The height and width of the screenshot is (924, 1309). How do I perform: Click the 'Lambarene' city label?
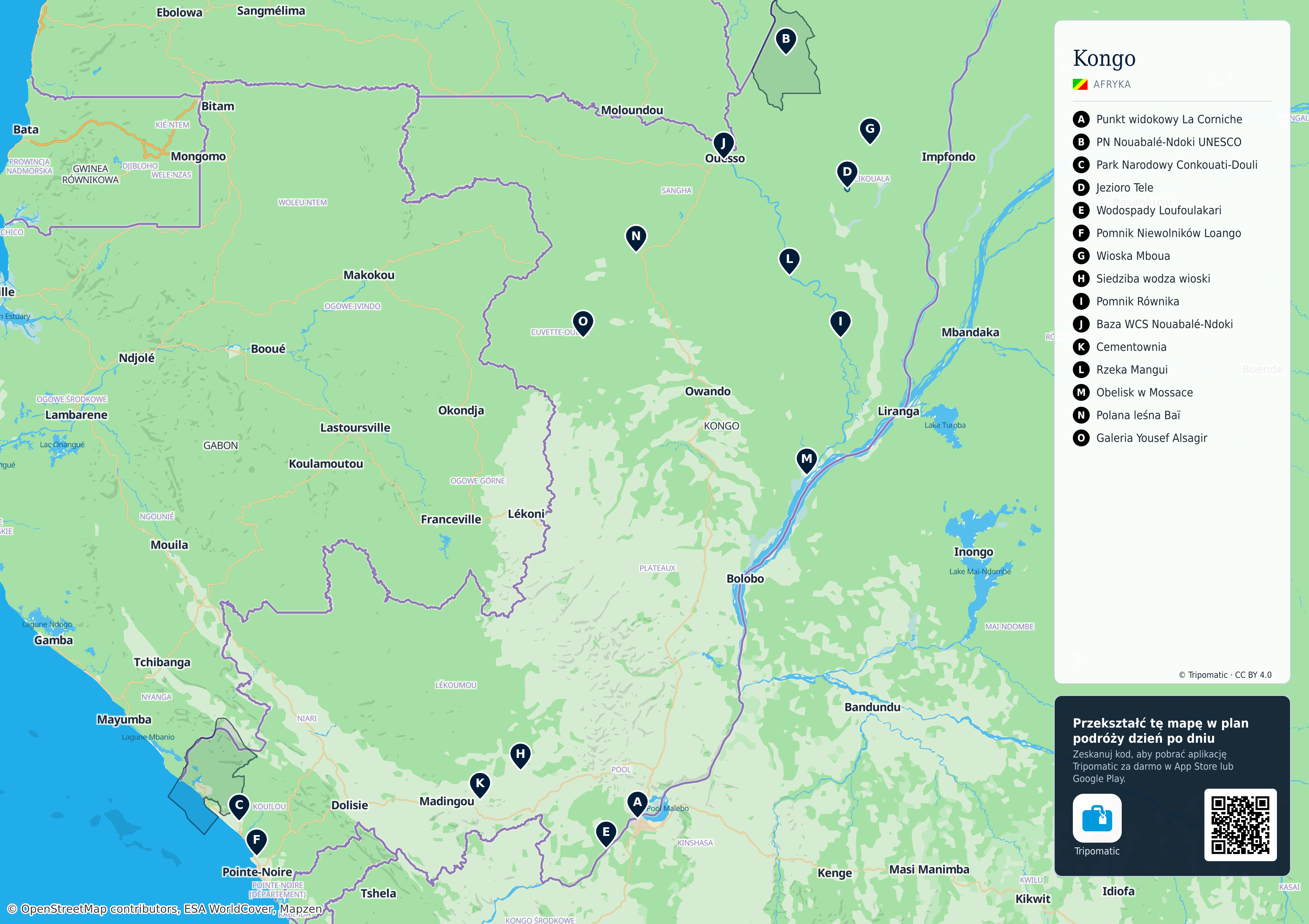click(x=76, y=415)
